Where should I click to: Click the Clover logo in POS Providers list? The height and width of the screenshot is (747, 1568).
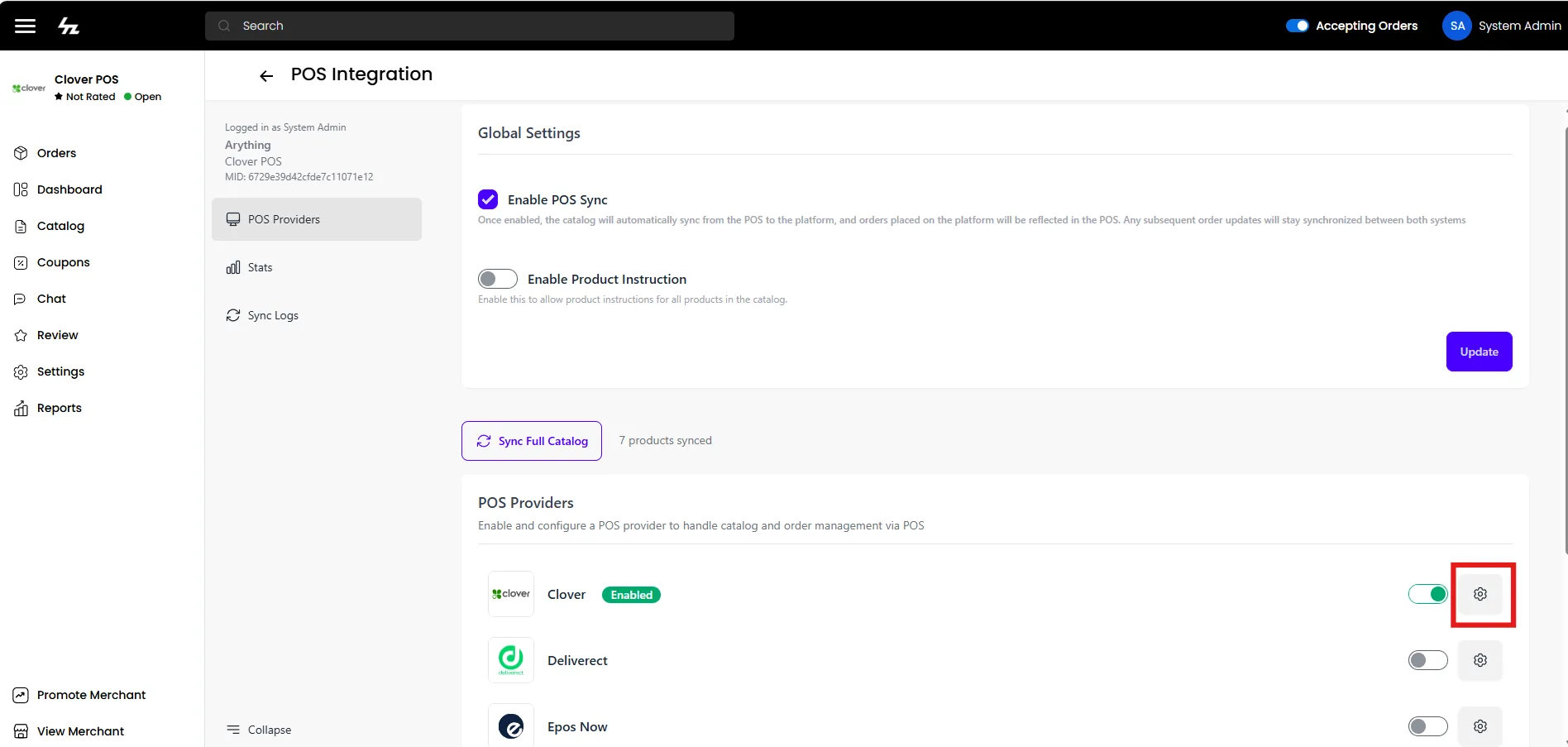511,594
